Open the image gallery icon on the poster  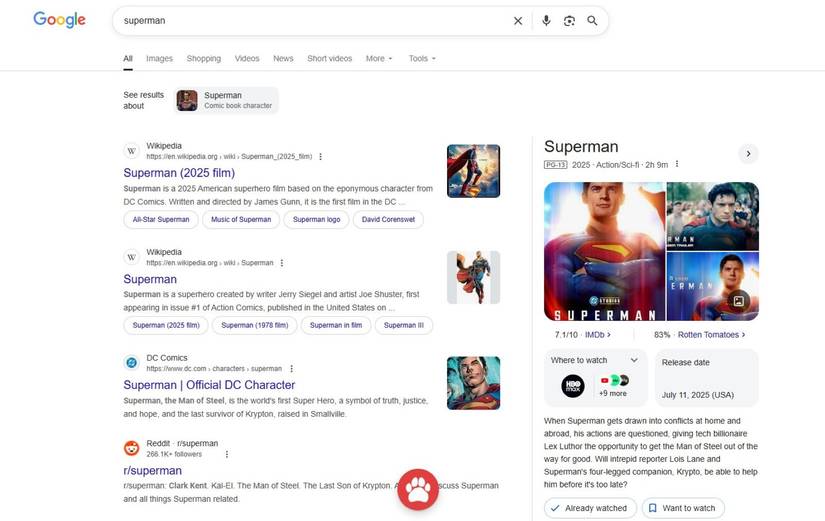[x=739, y=300]
